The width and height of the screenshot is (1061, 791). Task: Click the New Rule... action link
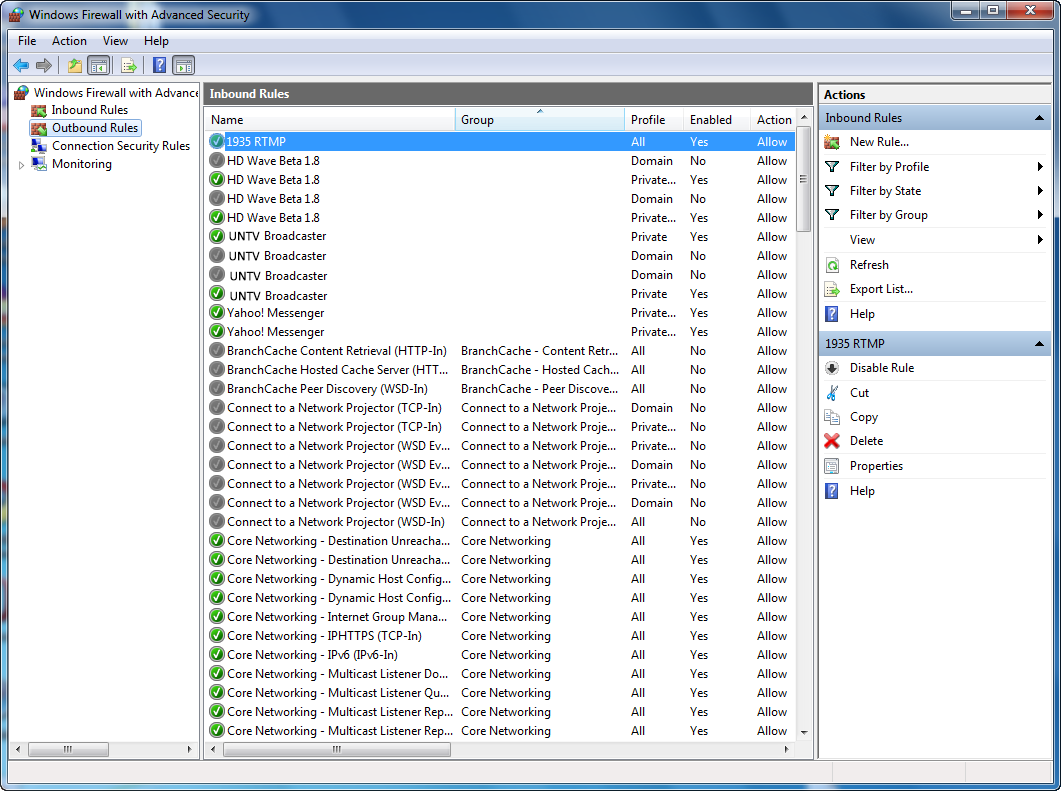coord(879,142)
